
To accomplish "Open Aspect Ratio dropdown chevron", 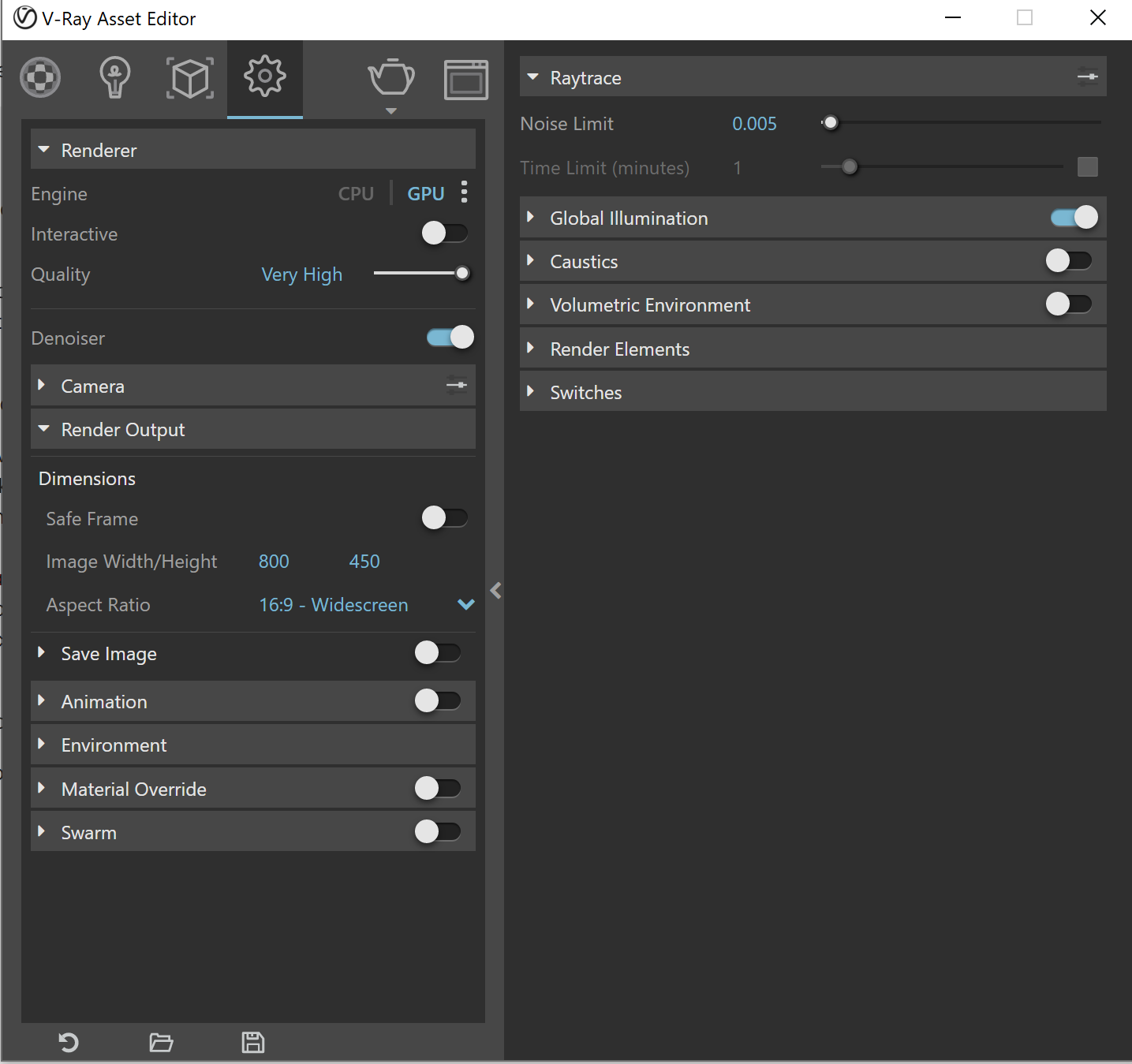I will (466, 605).
